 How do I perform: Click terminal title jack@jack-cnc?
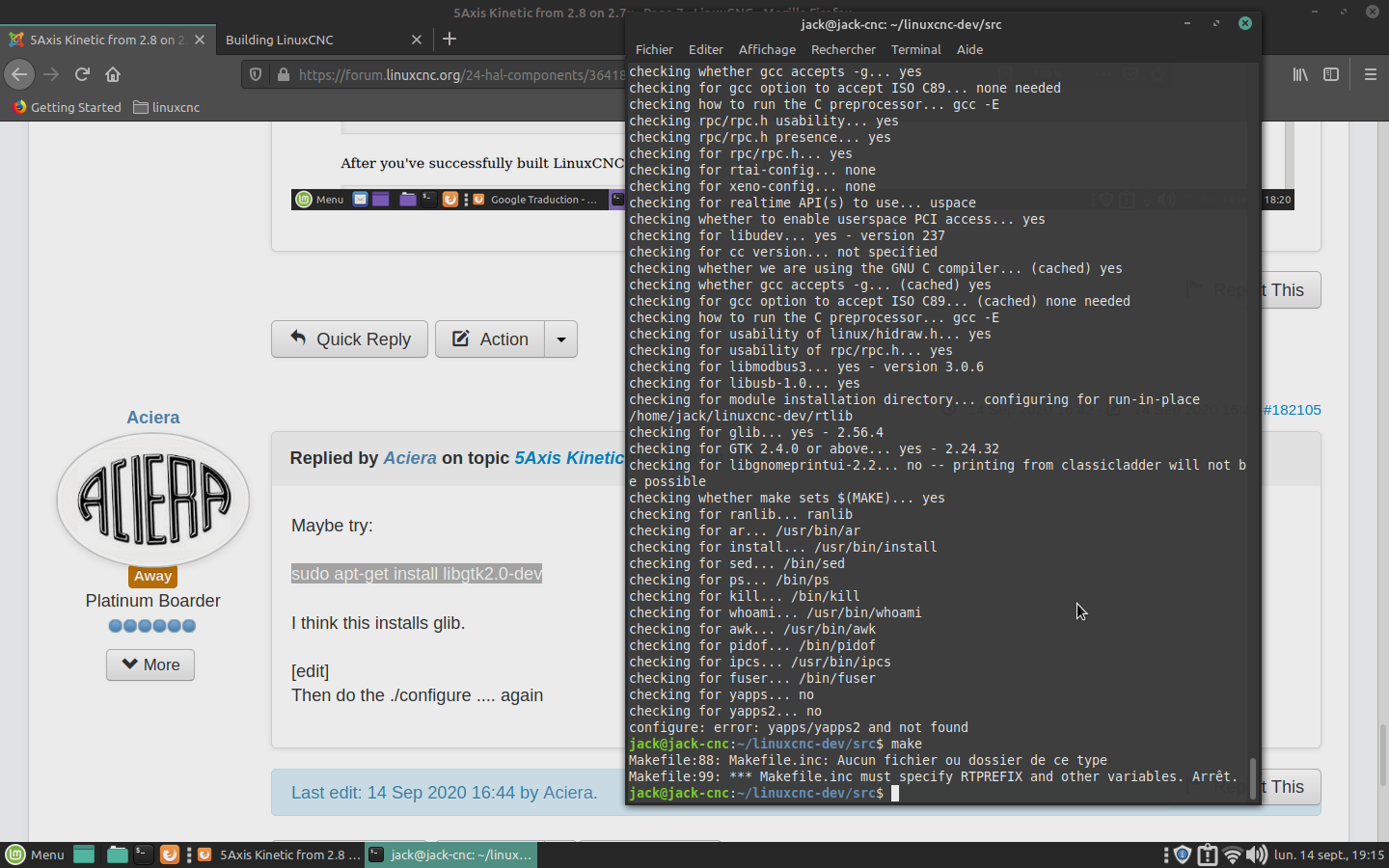coord(902,24)
